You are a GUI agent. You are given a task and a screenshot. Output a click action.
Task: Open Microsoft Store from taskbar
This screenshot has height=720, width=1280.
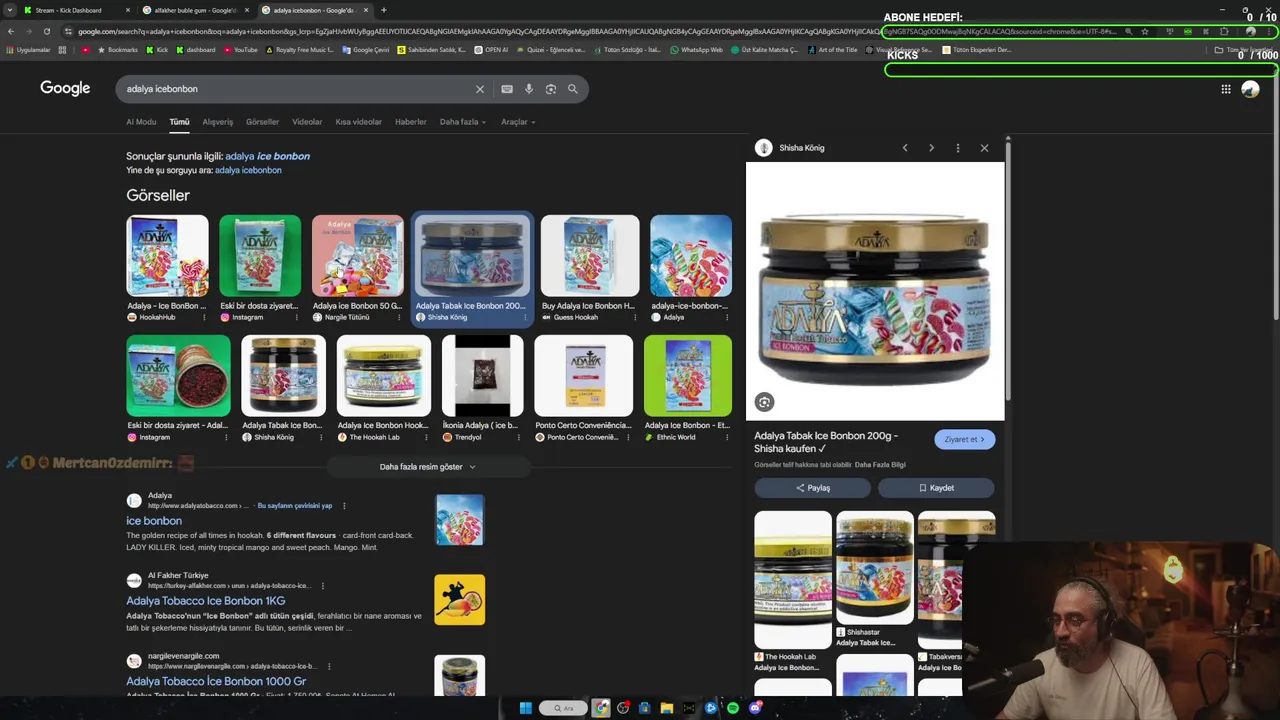coord(645,708)
